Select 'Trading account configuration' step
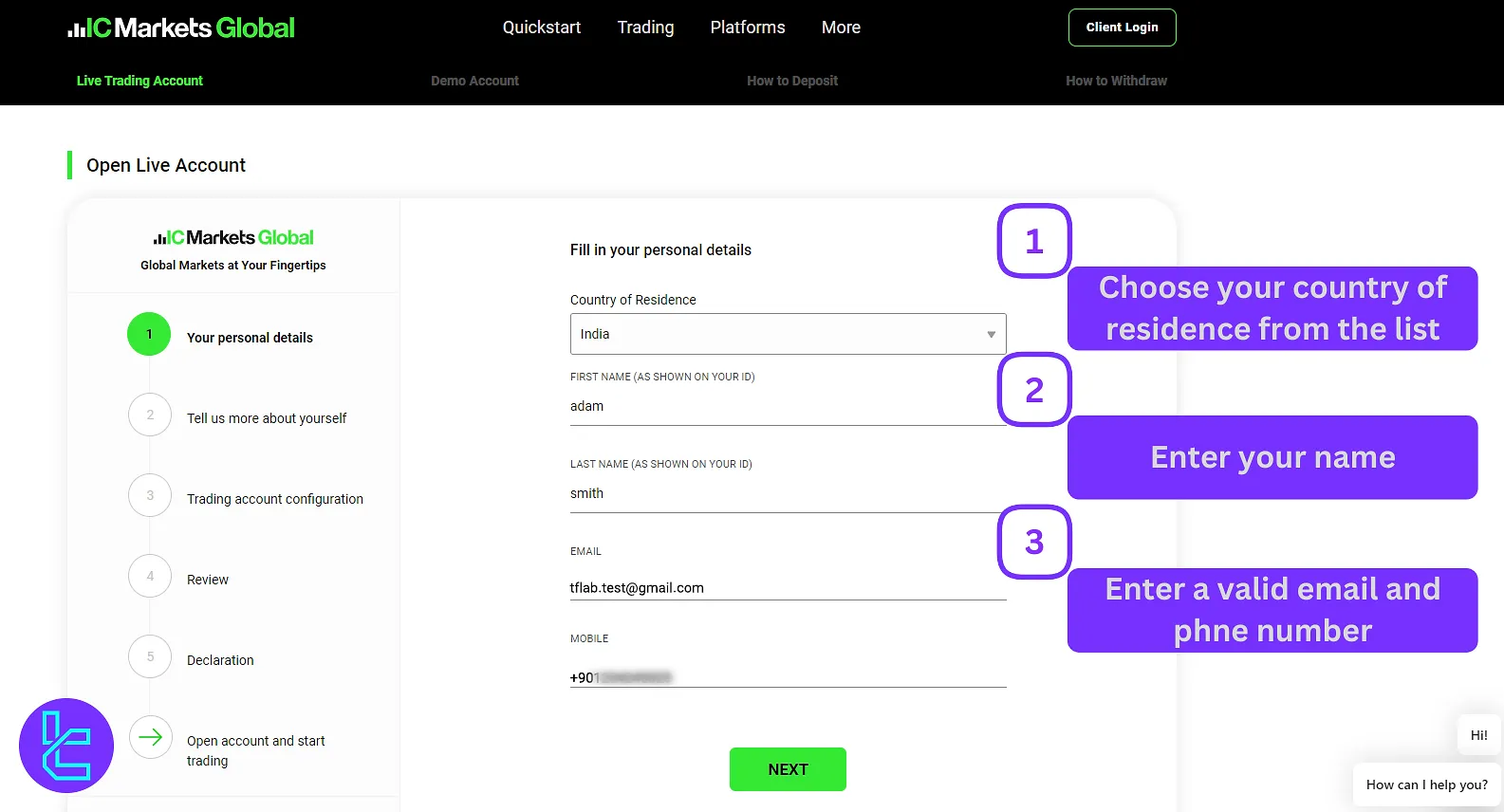 (275, 499)
